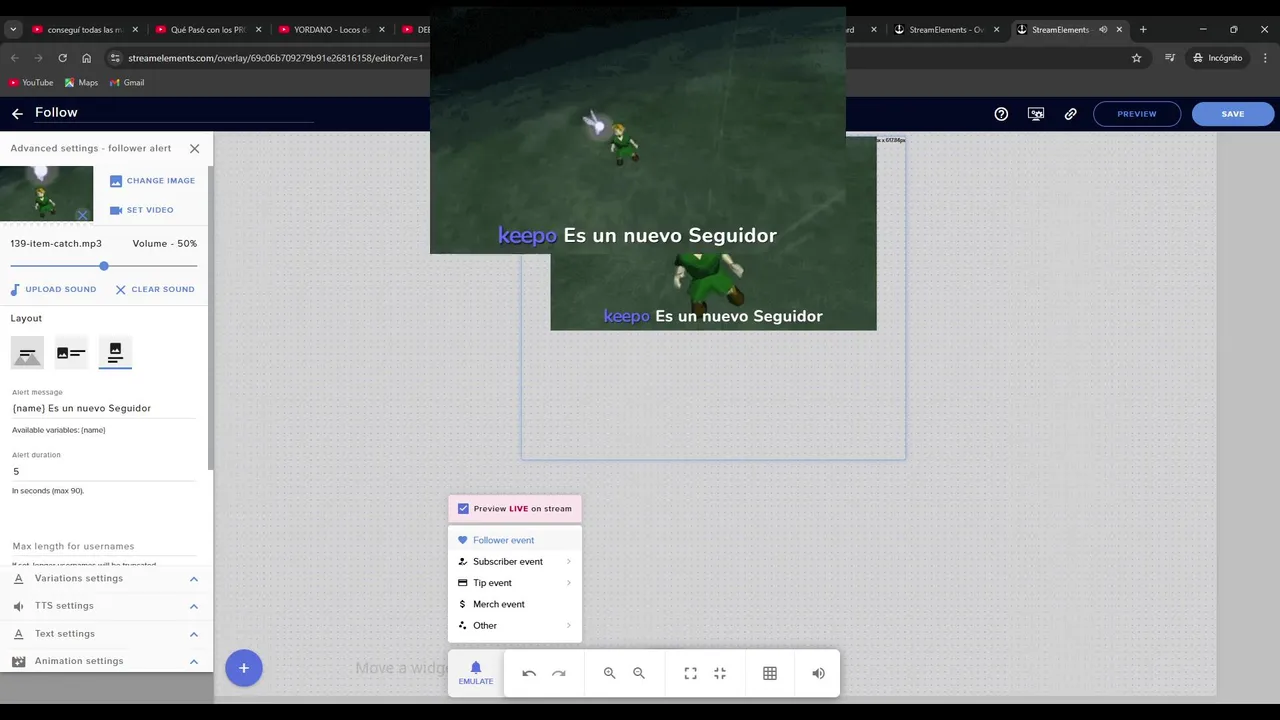The height and width of the screenshot is (720, 1280).
Task: Click SET VIDEO
Action: click(x=141, y=210)
